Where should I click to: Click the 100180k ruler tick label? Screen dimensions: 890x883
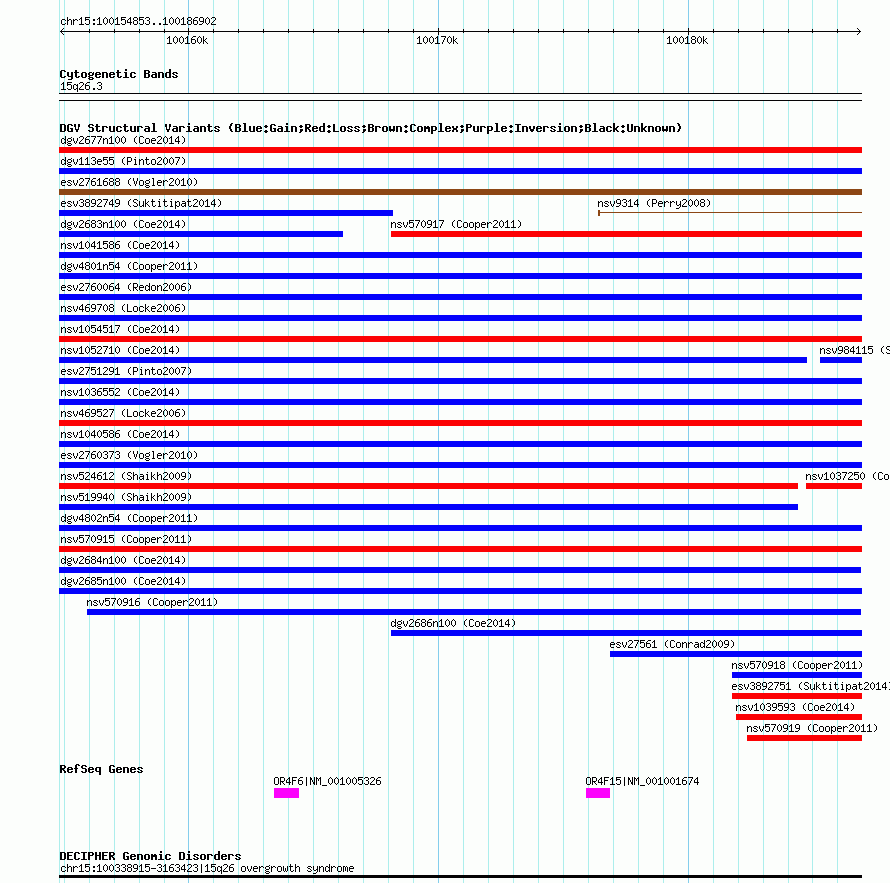pos(687,40)
